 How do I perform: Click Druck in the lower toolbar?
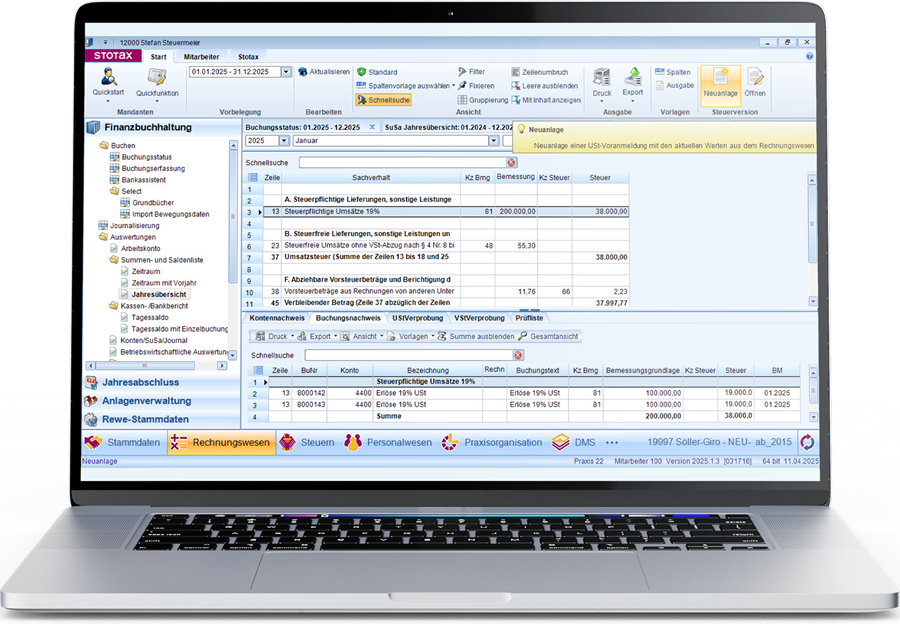coord(274,336)
